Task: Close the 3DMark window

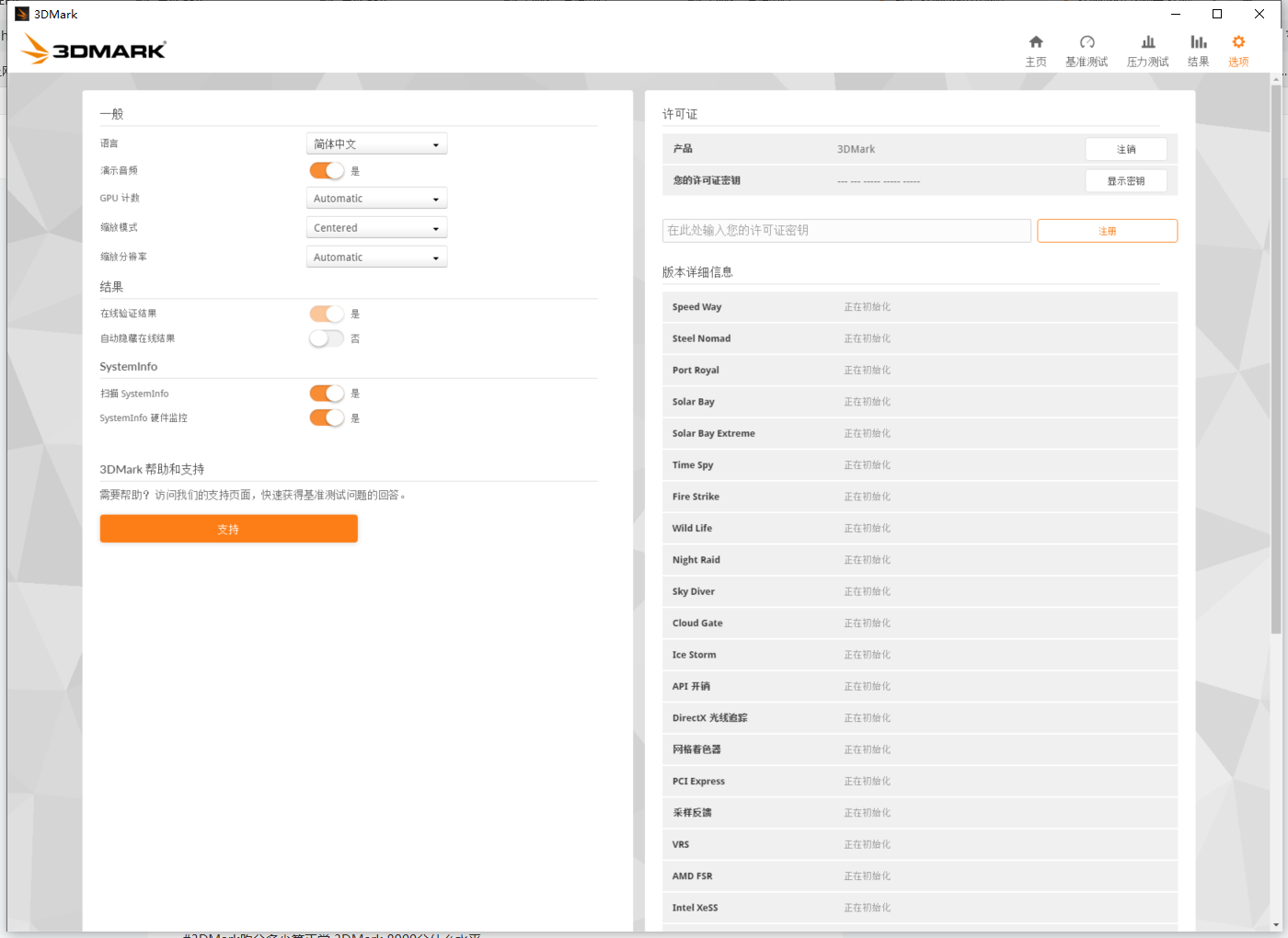Action: 1259,14
